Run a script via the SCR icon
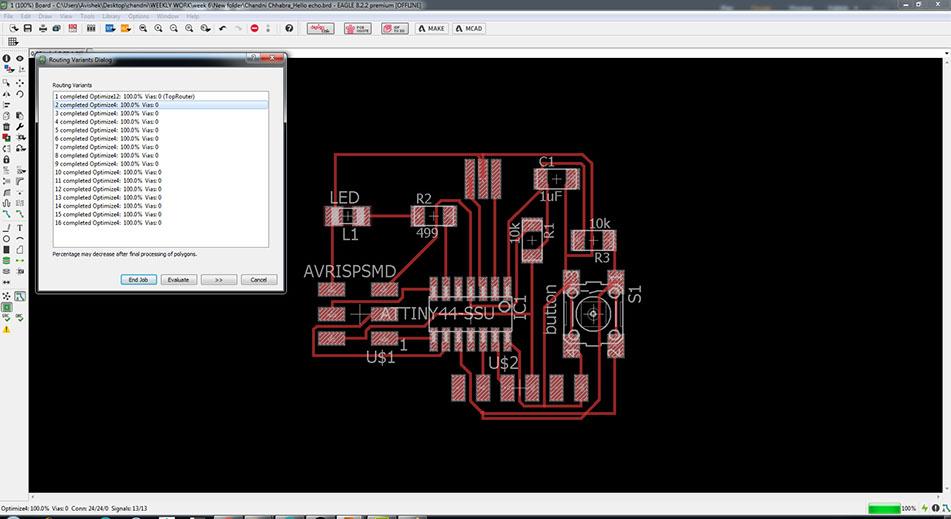 [110, 28]
